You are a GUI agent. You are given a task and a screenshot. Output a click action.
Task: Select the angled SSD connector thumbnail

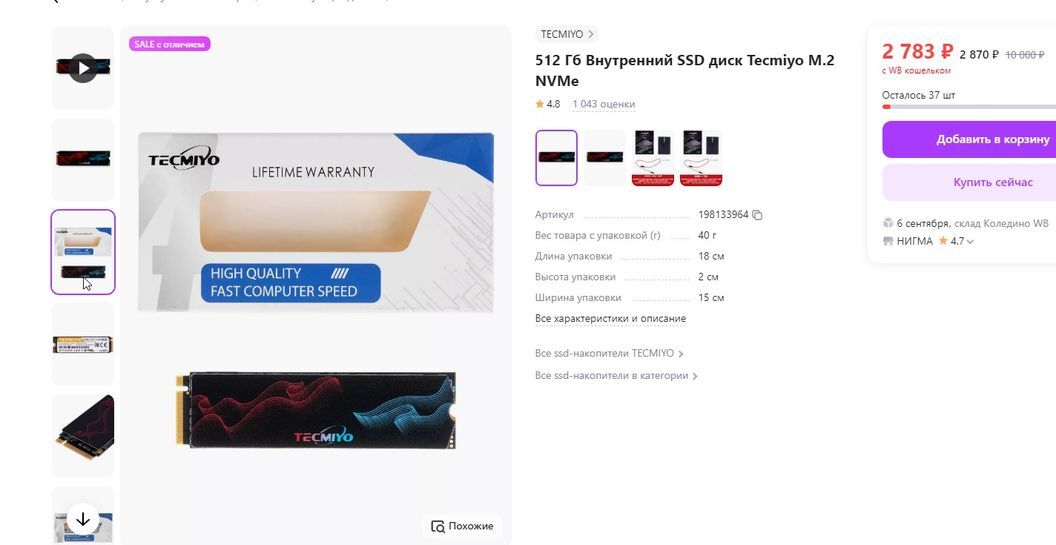(x=83, y=436)
